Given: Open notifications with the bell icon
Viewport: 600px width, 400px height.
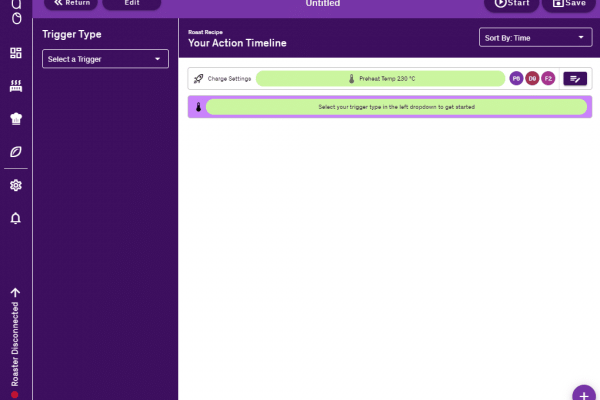Looking at the screenshot, I should 15,218.
